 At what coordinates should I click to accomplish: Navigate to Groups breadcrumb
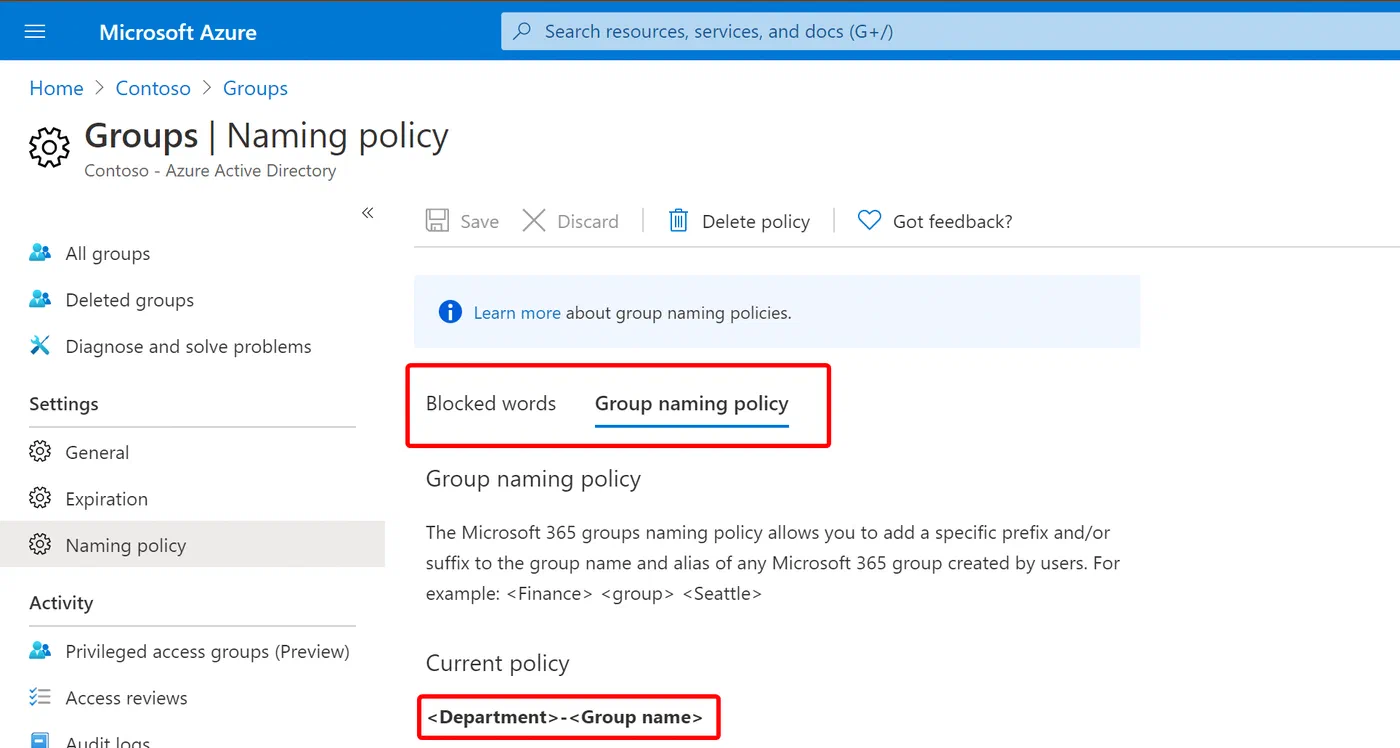255,88
